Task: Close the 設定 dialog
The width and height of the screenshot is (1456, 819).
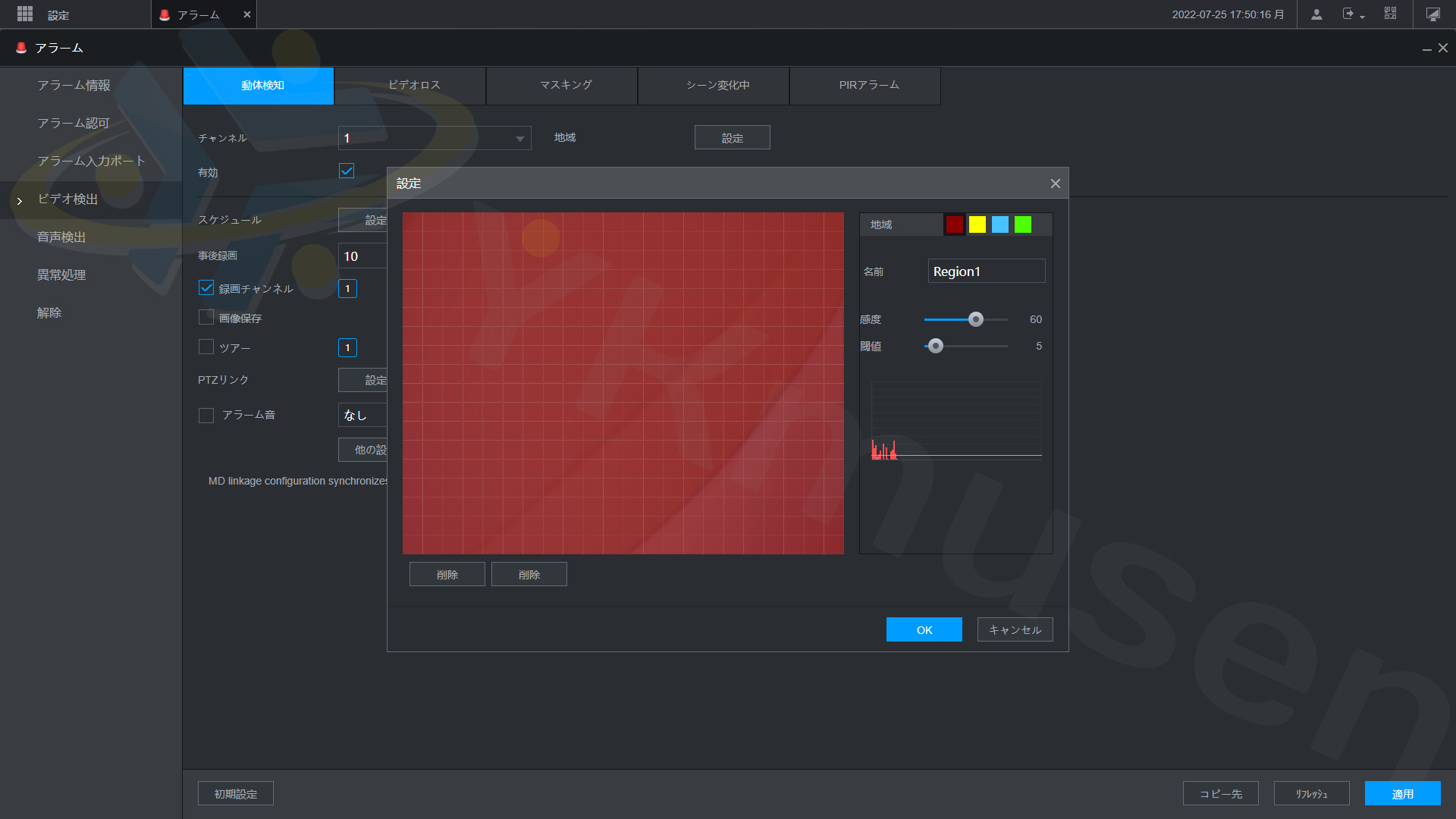Action: [x=1055, y=184]
